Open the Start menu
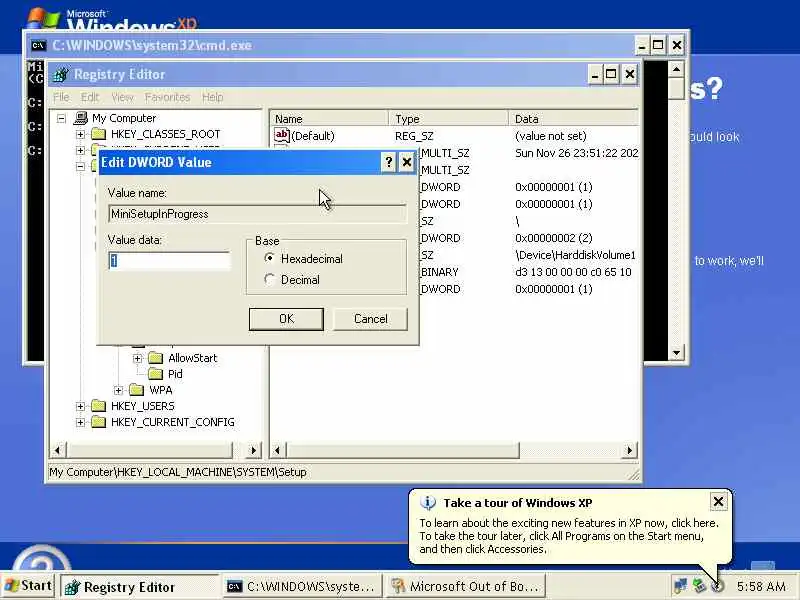The height and width of the screenshot is (600, 800). (x=29, y=586)
